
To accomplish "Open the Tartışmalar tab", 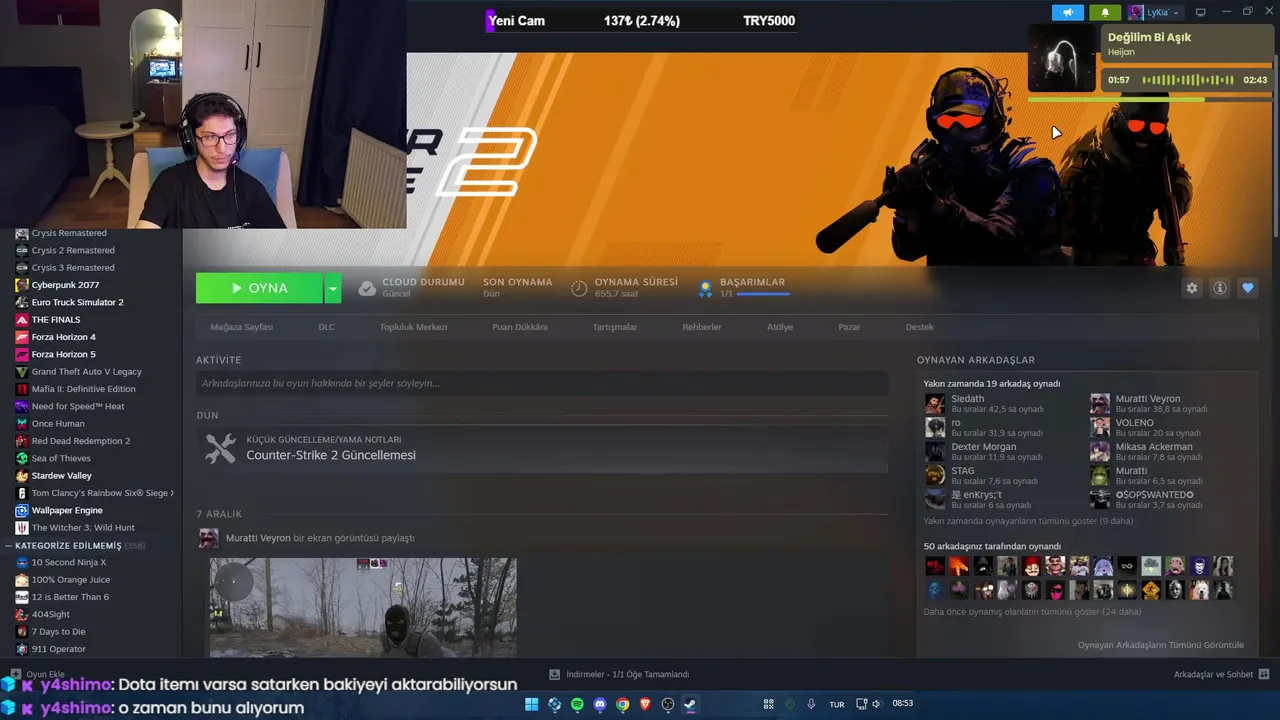I will click(x=614, y=327).
